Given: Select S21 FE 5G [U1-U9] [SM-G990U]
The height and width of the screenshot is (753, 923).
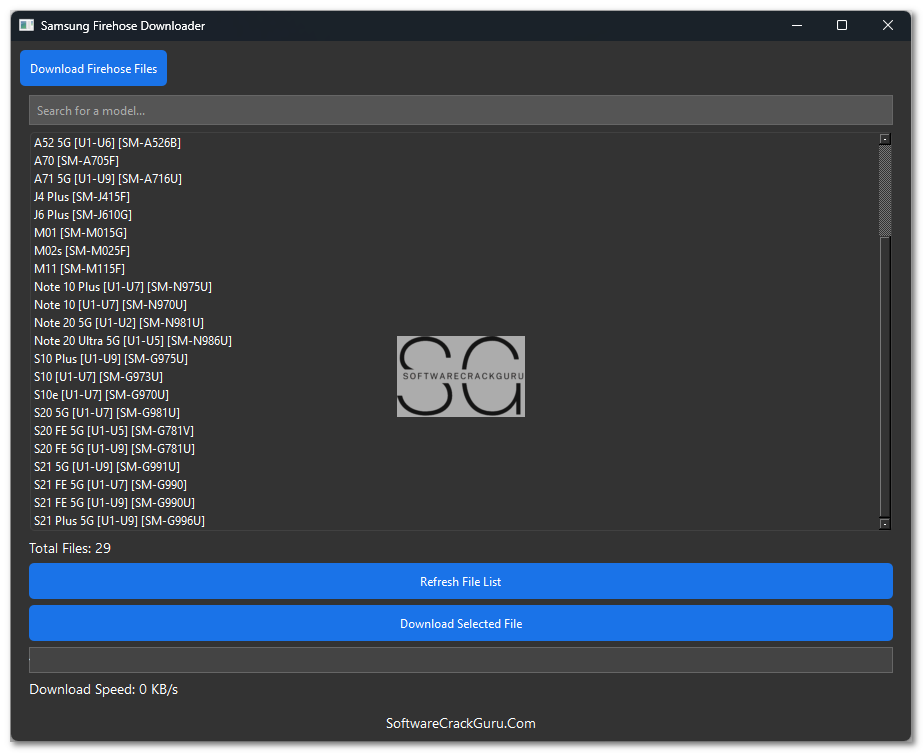Looking at the screenshot, I should click(114, 502).
